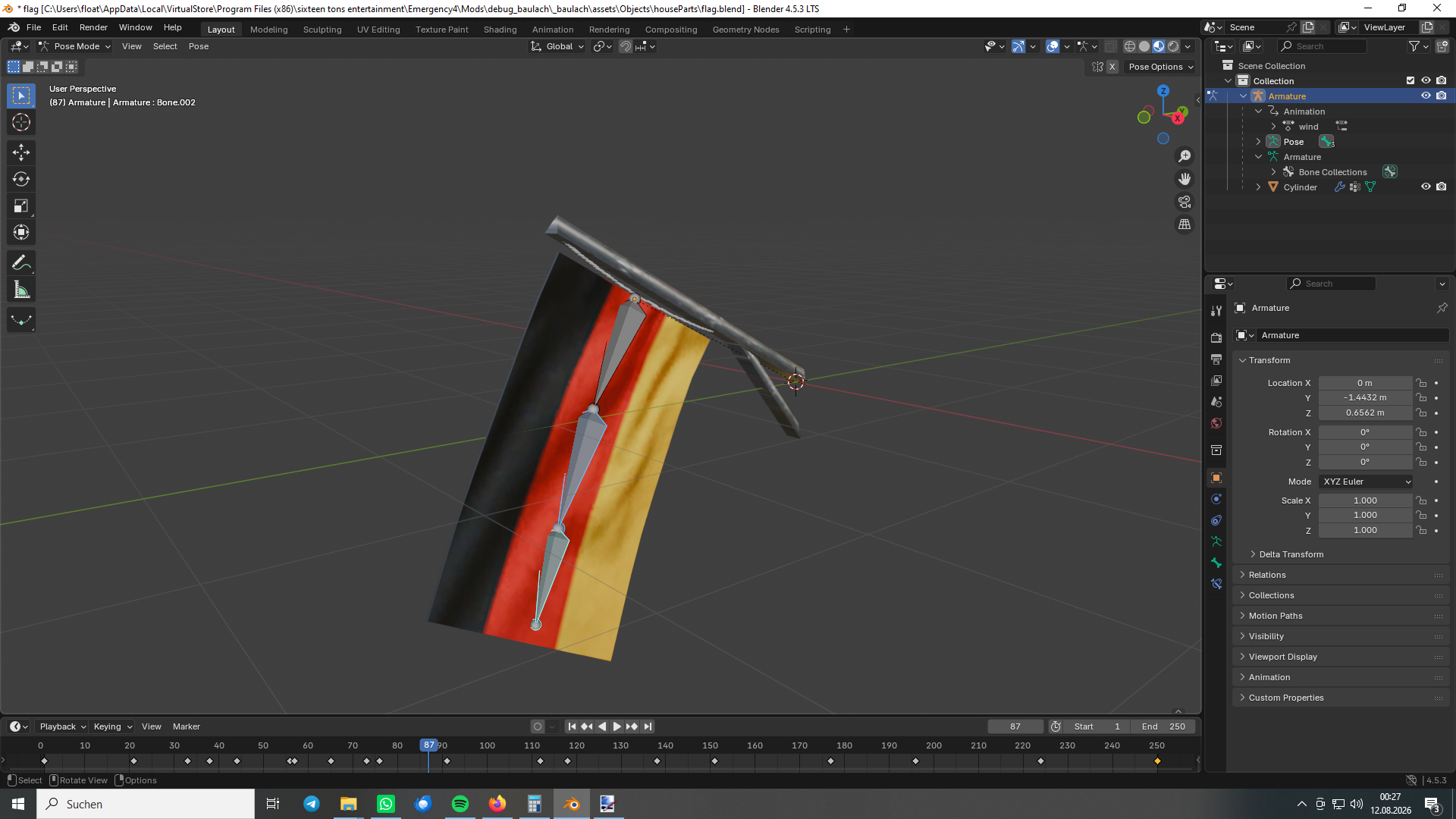Open the Bone properties tab
The image size is (1456, 819).
1216,563
